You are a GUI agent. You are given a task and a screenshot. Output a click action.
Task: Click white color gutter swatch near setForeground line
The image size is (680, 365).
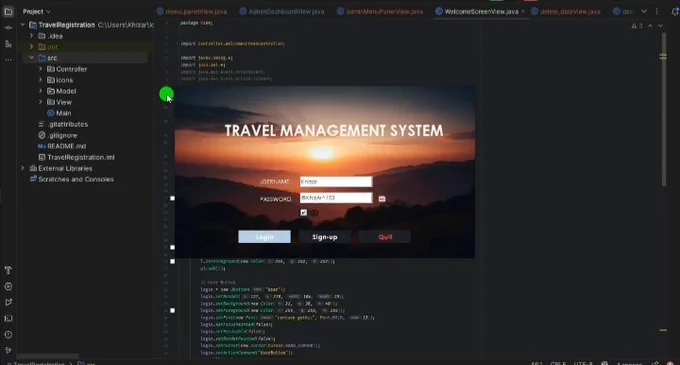172,261
